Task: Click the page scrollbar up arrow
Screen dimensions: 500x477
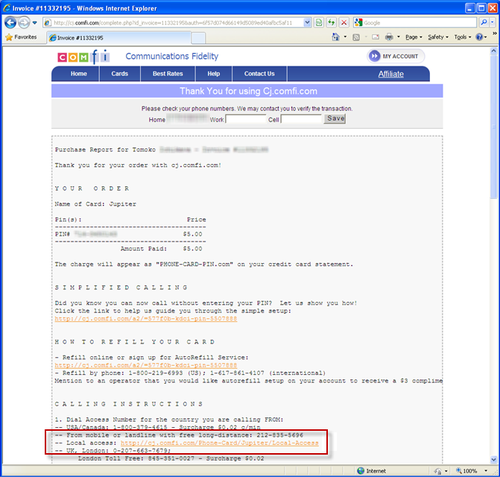Action: 494,51
